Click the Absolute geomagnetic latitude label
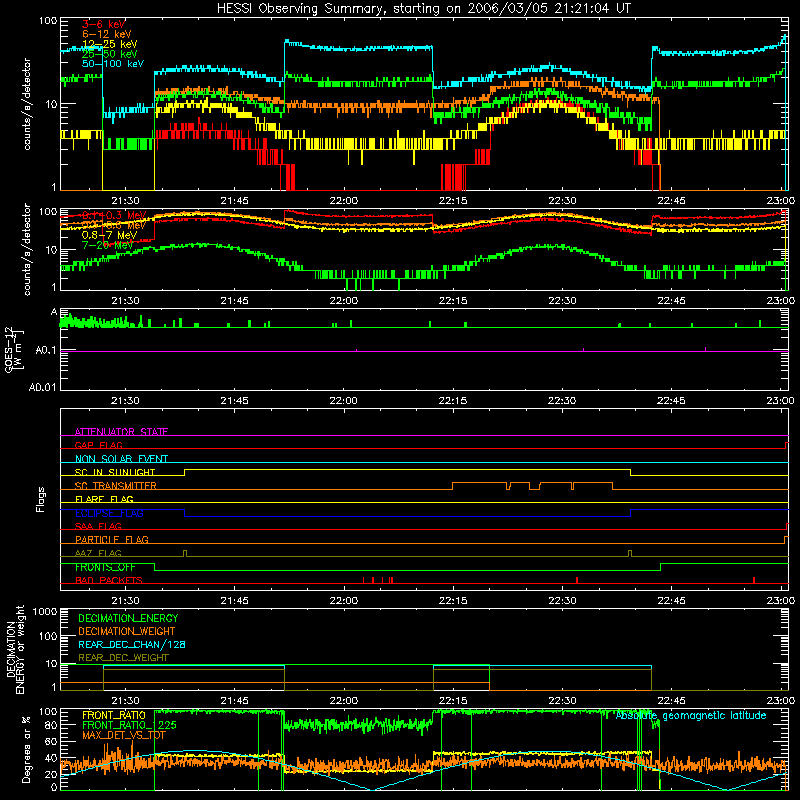This screenshot has width=800, height=800. (691, 715)
